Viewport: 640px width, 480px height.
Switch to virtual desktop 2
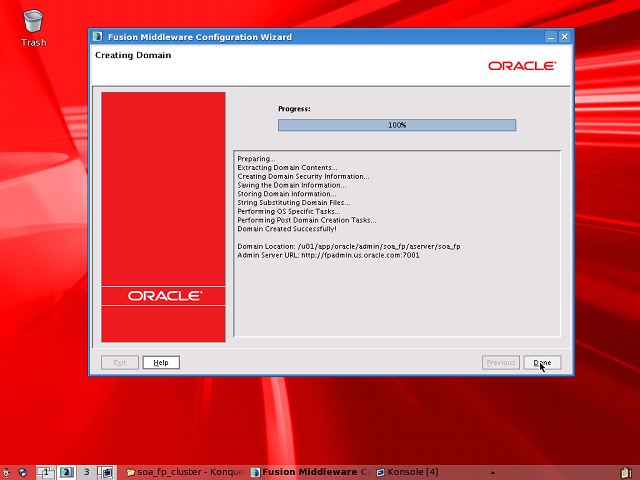click(66, 472)
